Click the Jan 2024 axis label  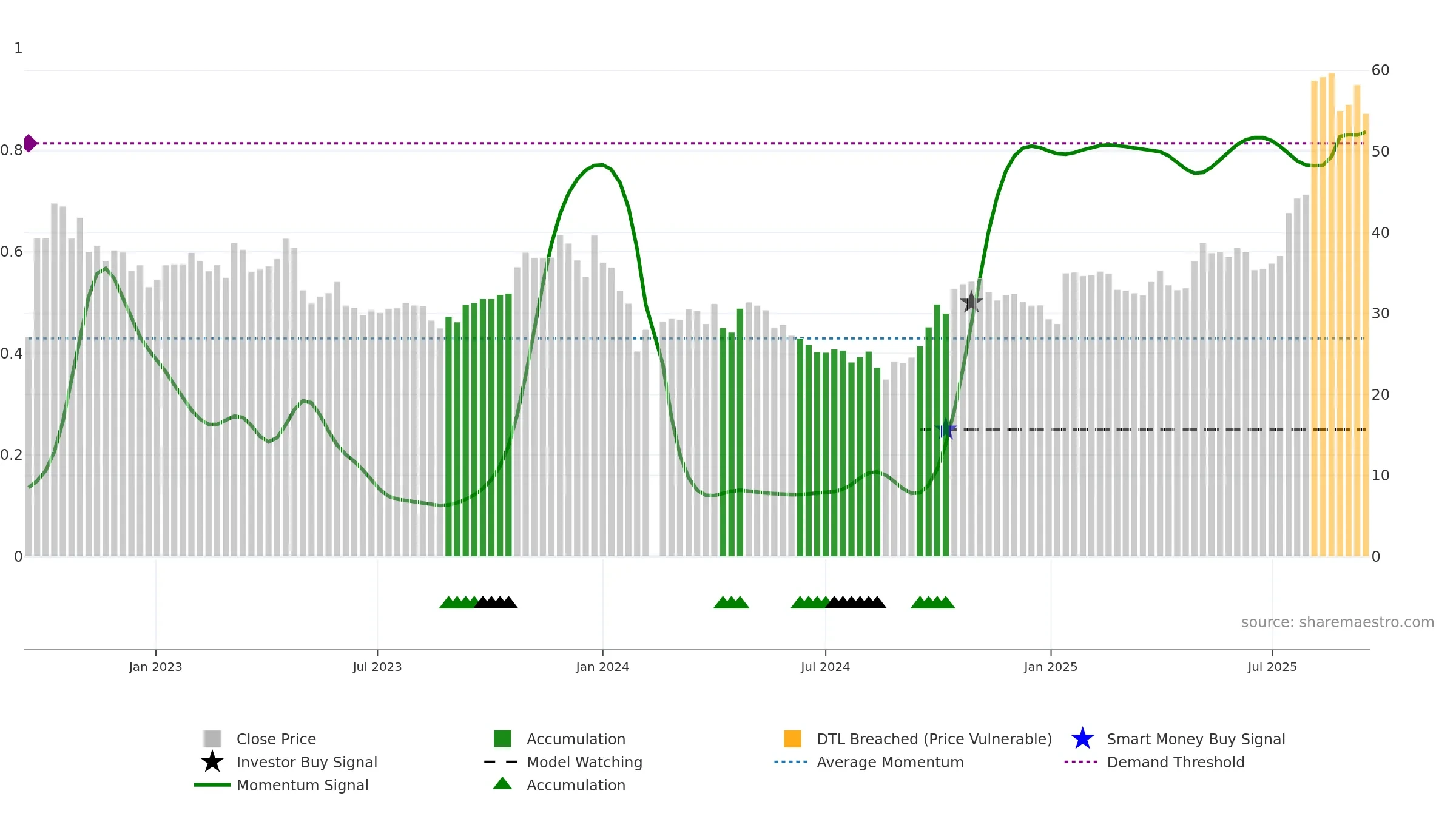coord(602,667)
